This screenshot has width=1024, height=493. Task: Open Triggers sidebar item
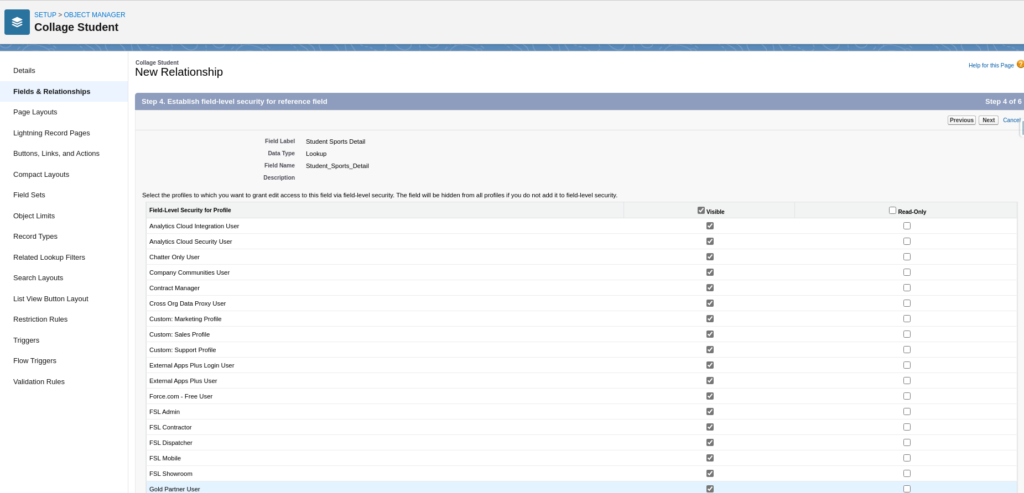coord(26,340)
